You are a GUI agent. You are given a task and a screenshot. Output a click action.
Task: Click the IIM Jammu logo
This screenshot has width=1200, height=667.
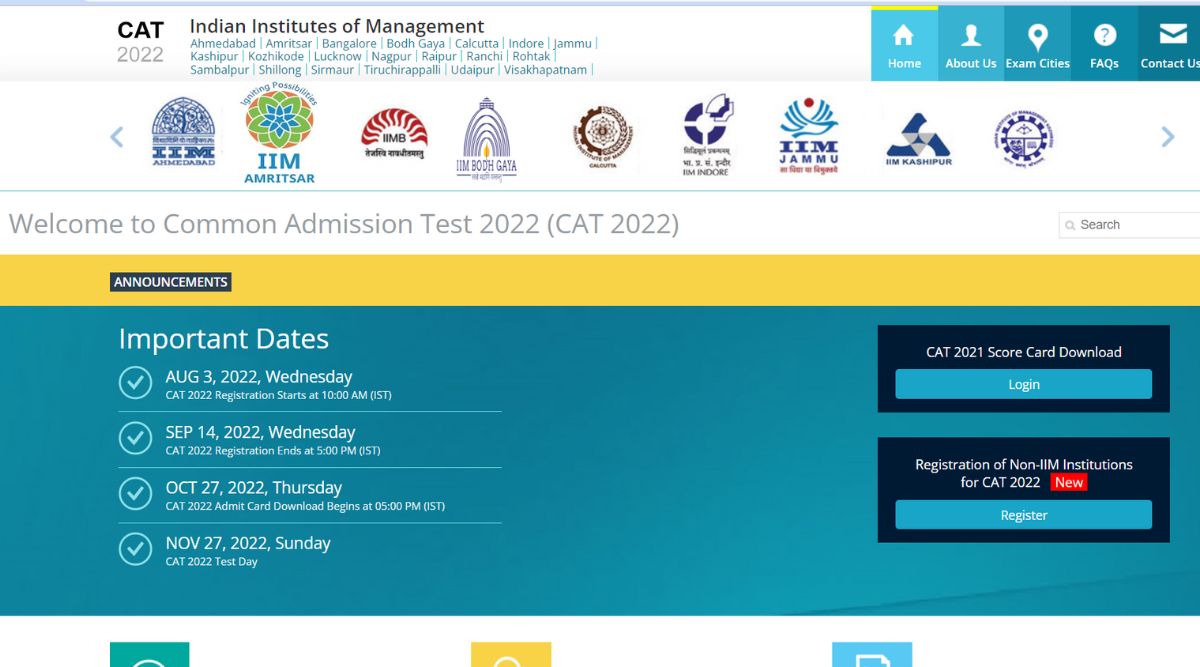(x=809, y=136)
